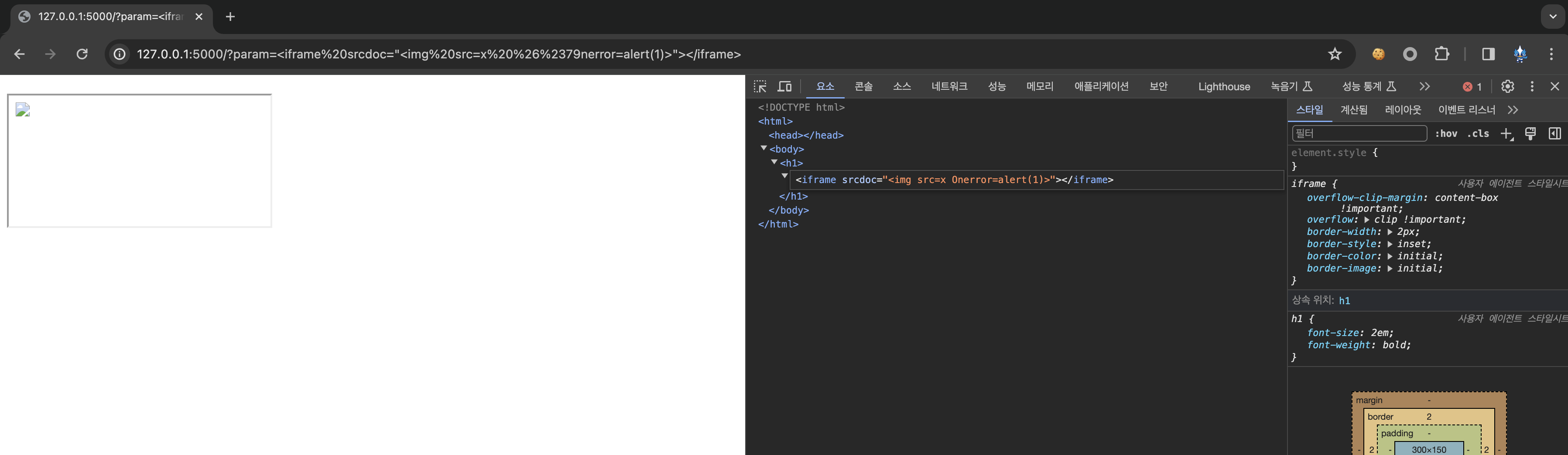Activate the element inspector picker

coord(760,86)
